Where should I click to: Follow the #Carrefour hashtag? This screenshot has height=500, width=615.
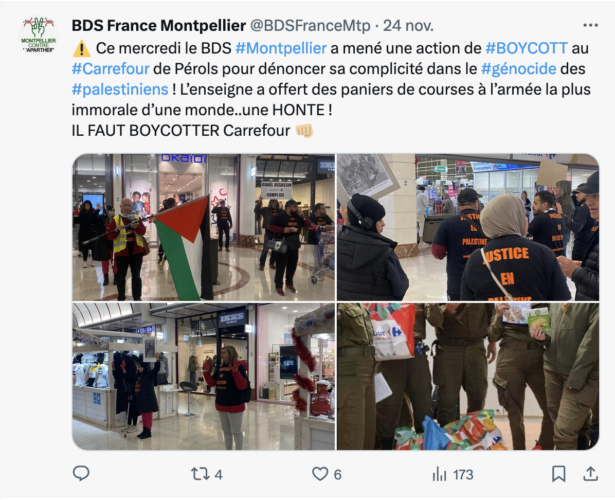(x=111, y=69)
